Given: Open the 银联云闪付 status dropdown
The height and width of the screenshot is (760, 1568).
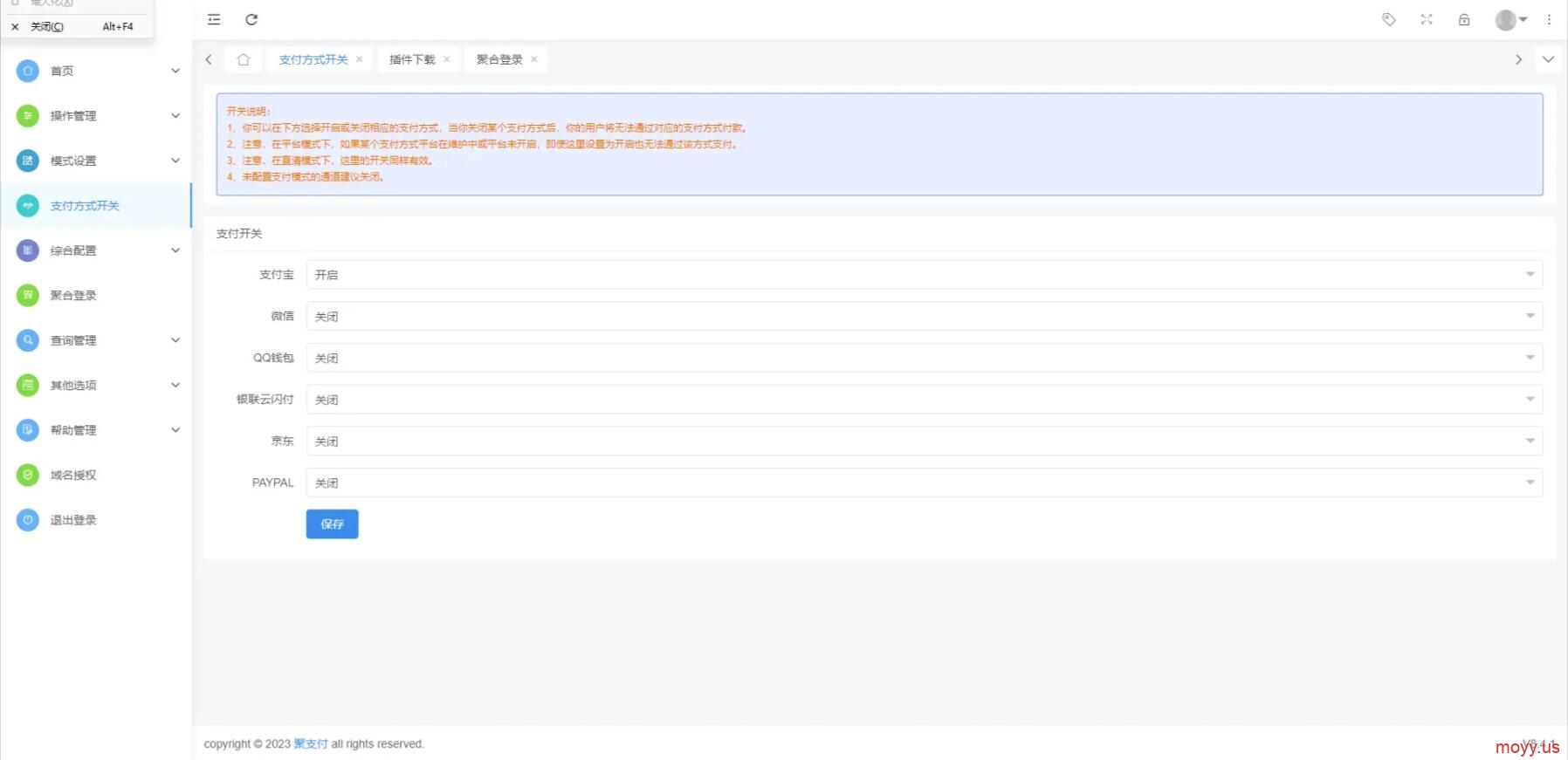Looking at the screenshot, I should (925, 399).
